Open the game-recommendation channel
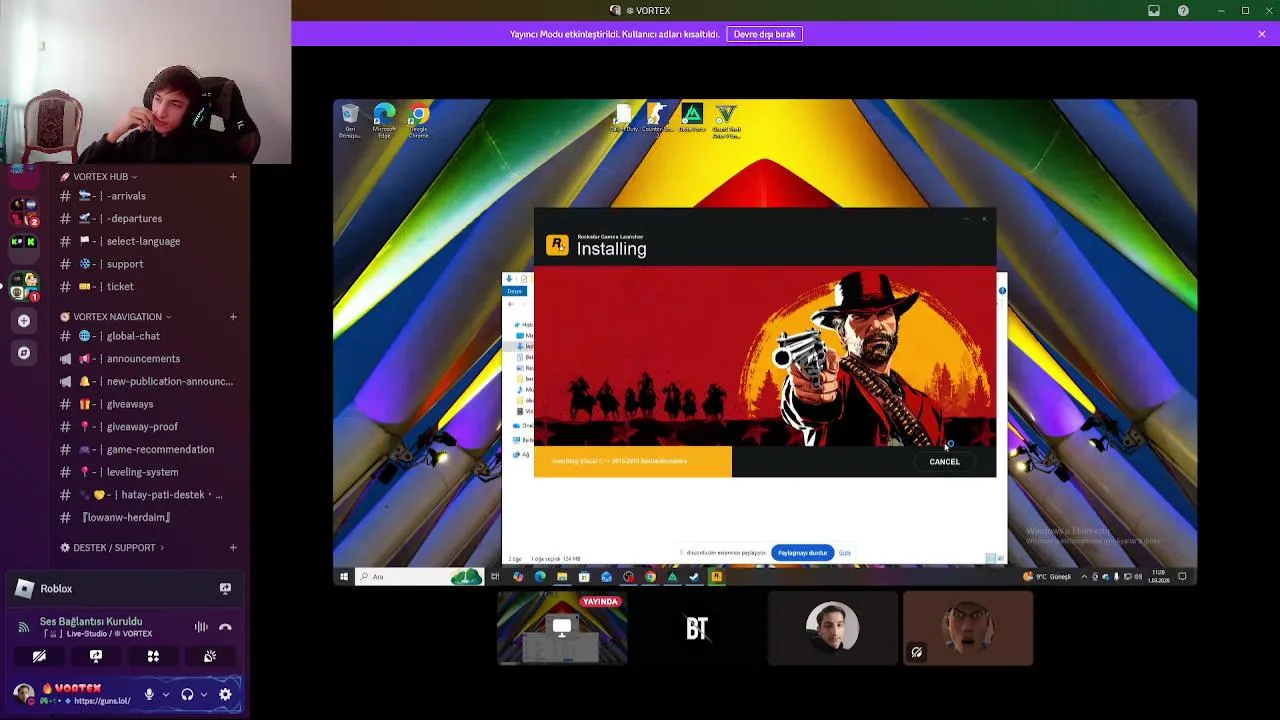 pos(150,449)
